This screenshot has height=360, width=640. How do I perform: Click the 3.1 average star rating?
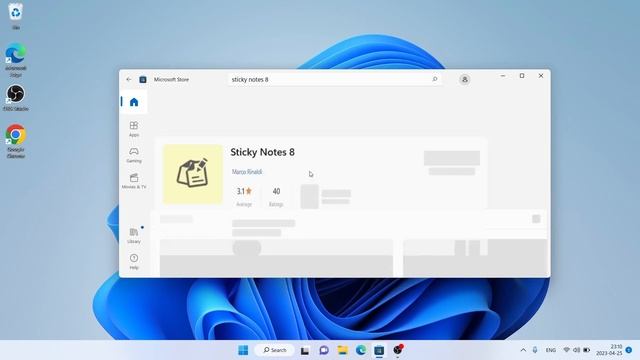(x=244, y=191)
